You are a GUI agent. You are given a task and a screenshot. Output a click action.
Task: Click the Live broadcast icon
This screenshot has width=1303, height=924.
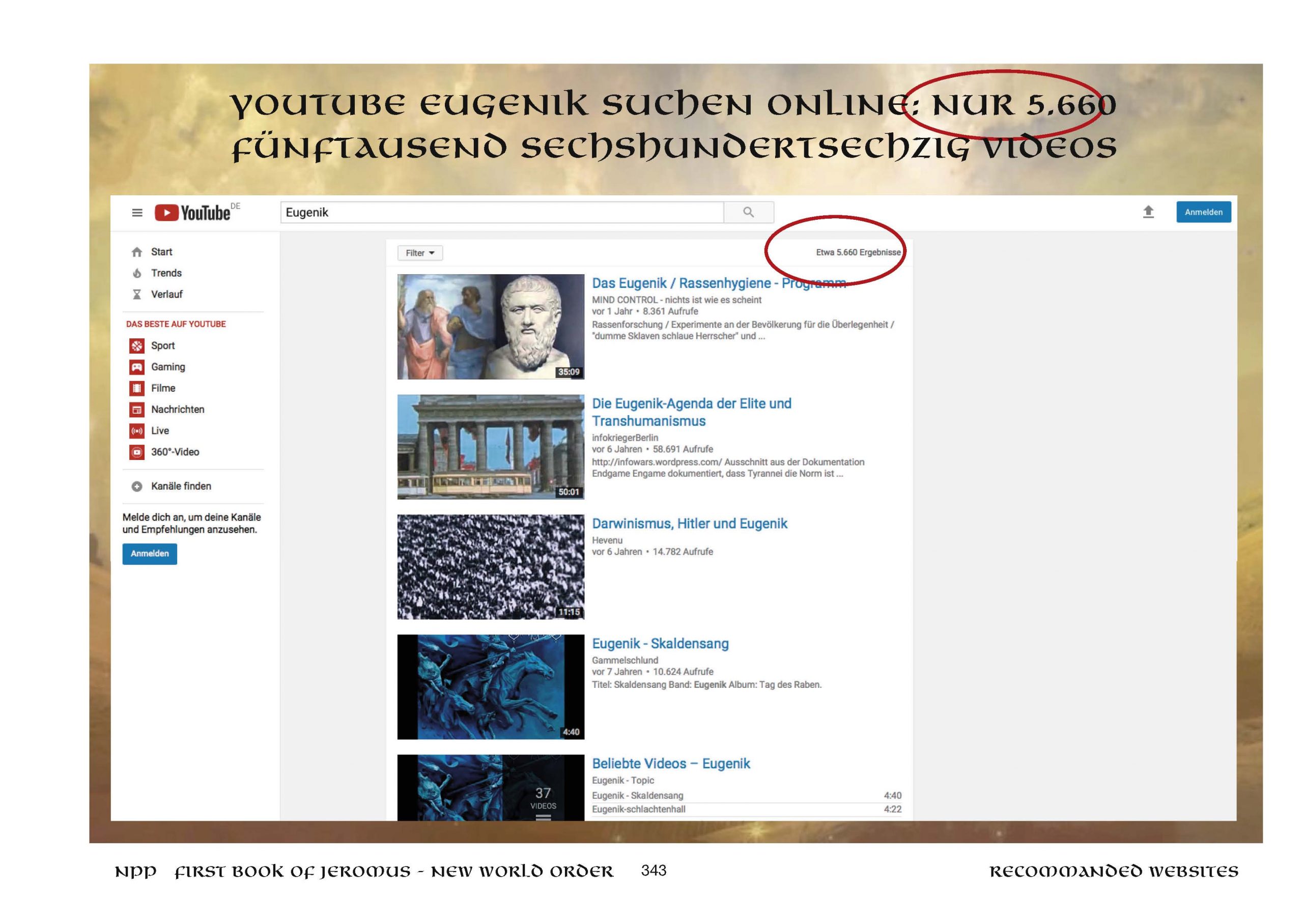(x=136, y=431)
